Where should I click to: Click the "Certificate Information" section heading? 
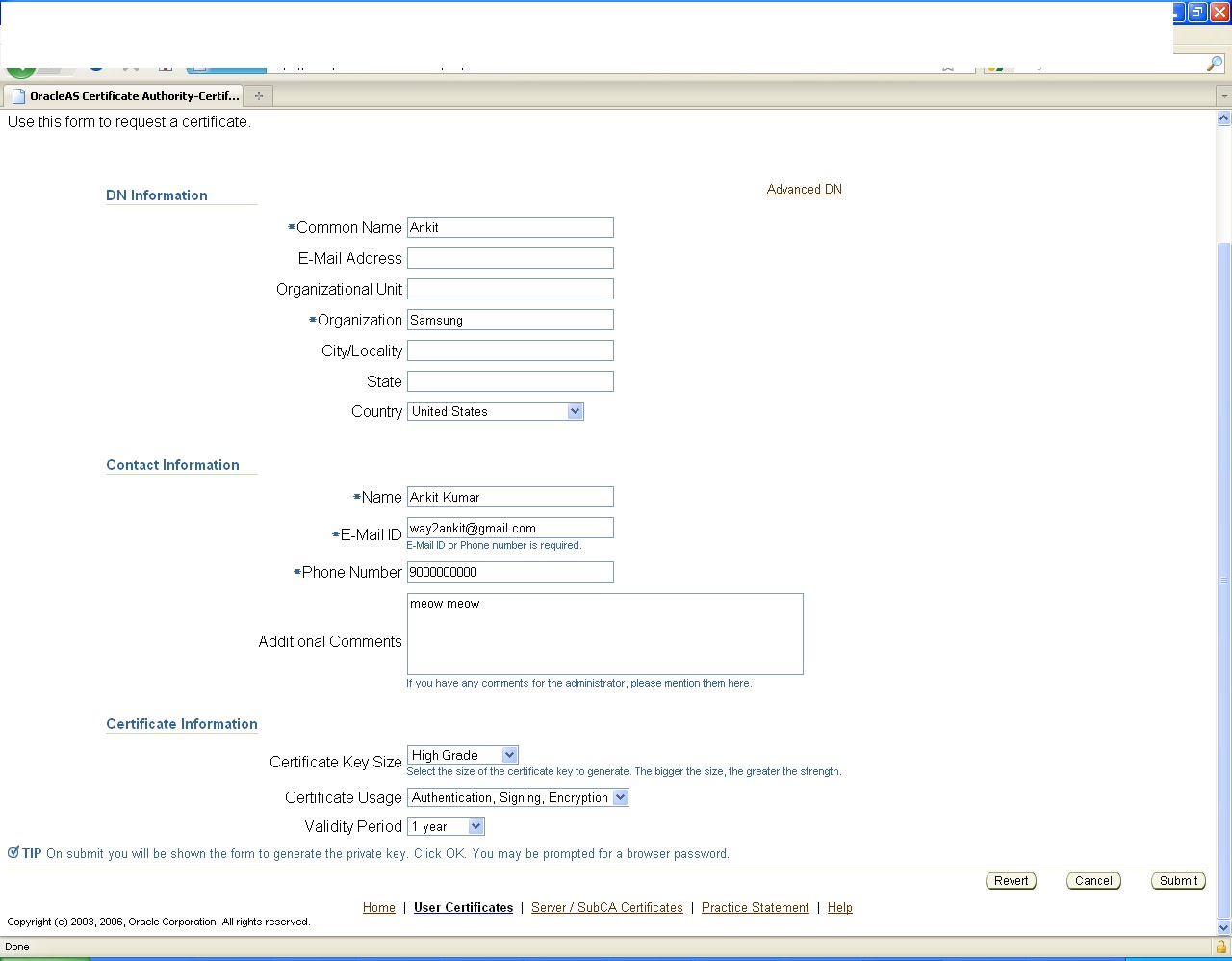(x=182, y=724)
